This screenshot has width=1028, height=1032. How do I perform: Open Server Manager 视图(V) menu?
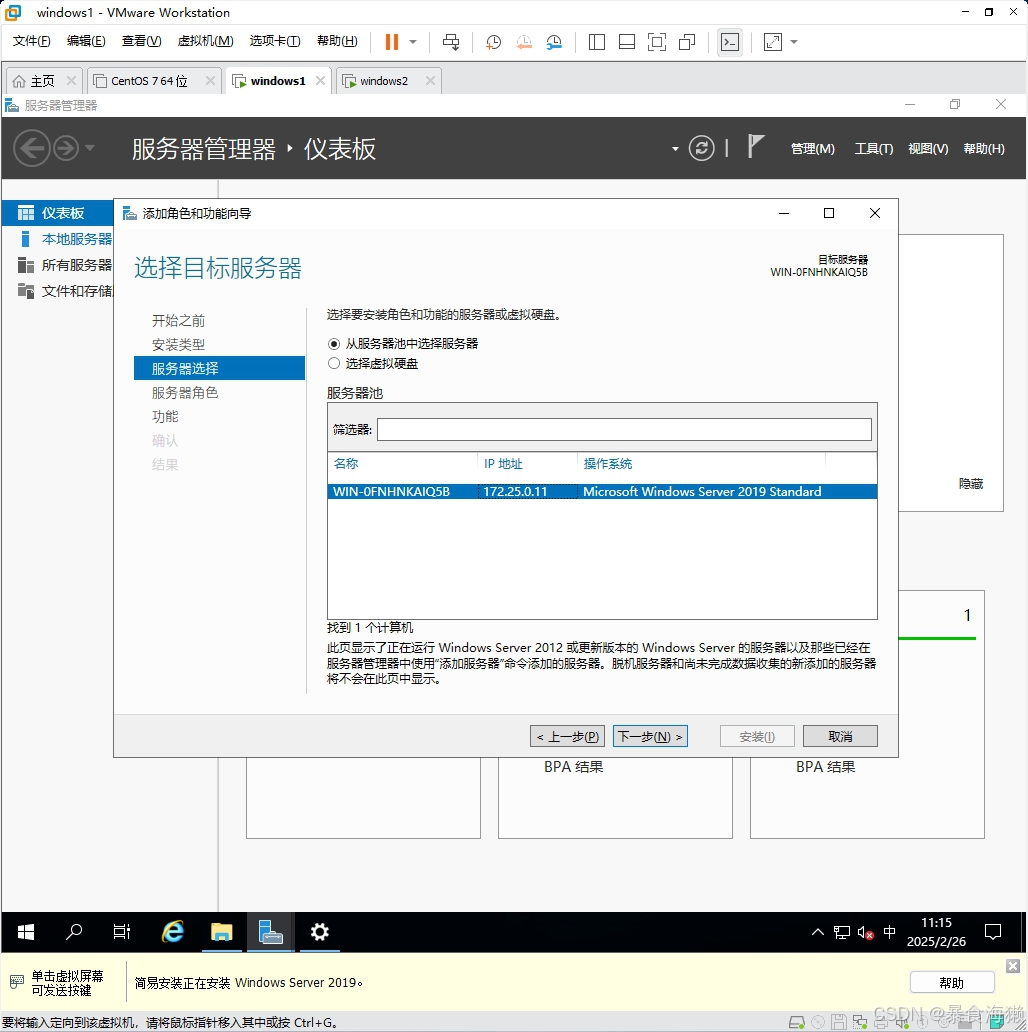[928, 149]
